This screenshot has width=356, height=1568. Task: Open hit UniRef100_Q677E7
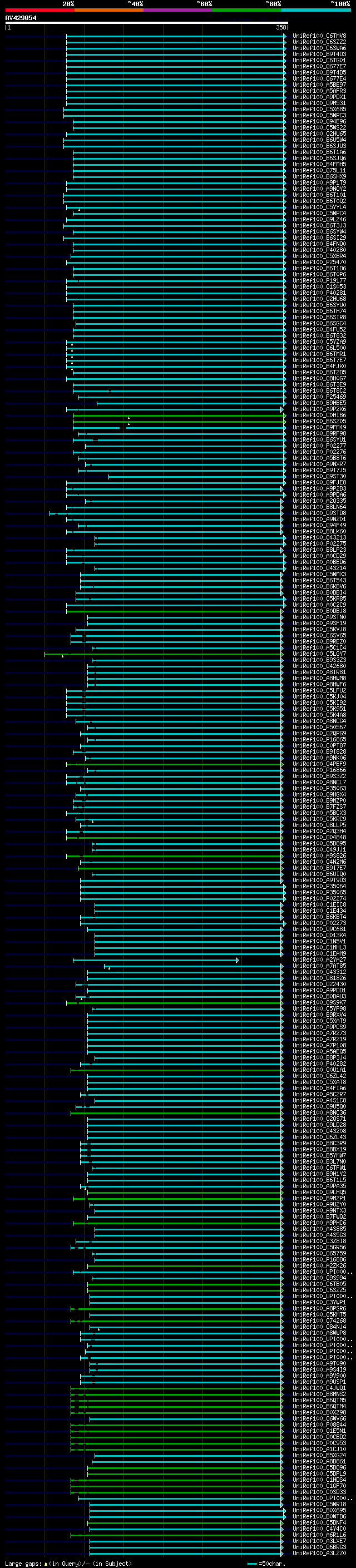[319, 66]
